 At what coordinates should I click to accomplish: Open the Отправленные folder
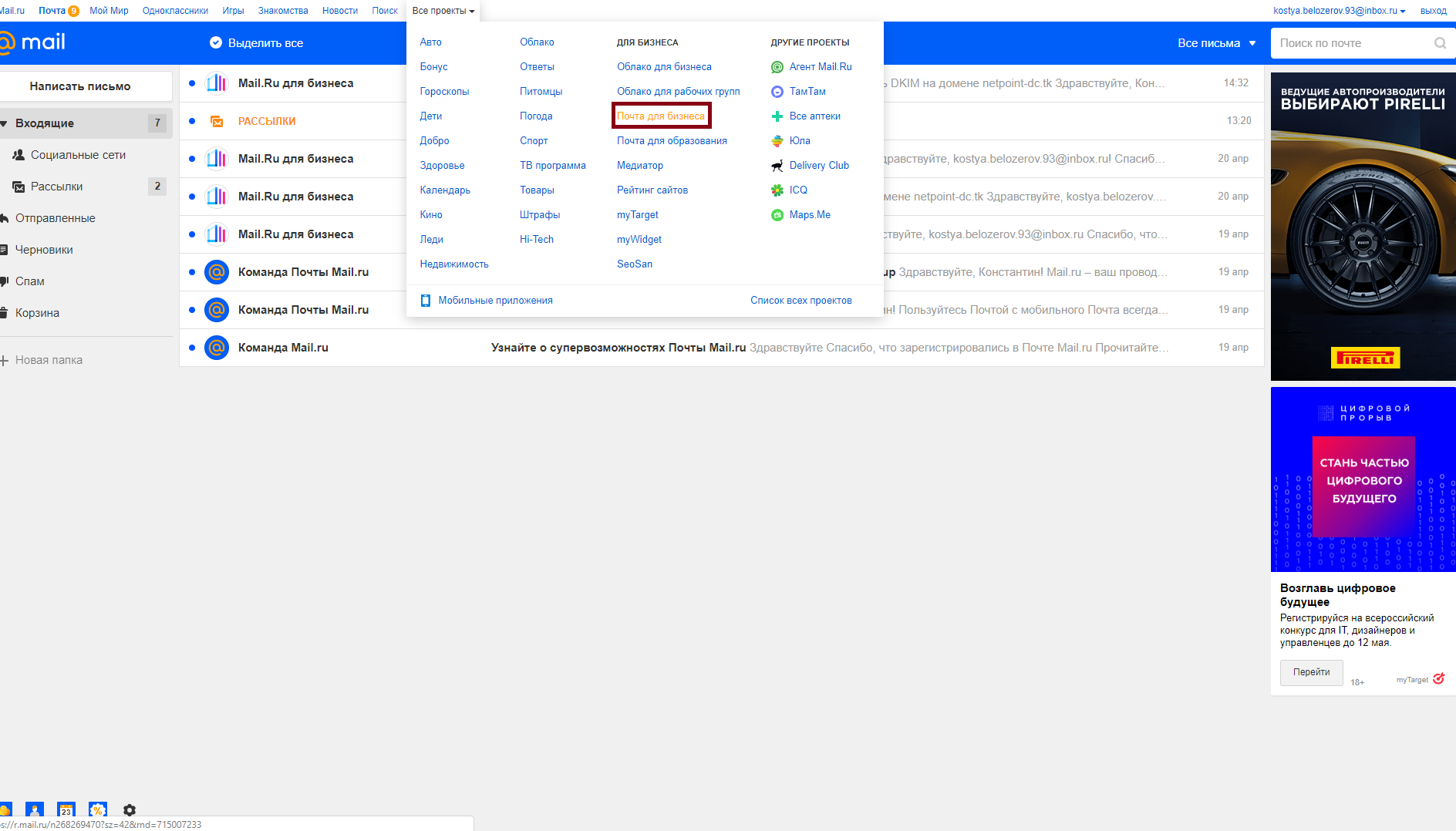(x=56, y=218)
